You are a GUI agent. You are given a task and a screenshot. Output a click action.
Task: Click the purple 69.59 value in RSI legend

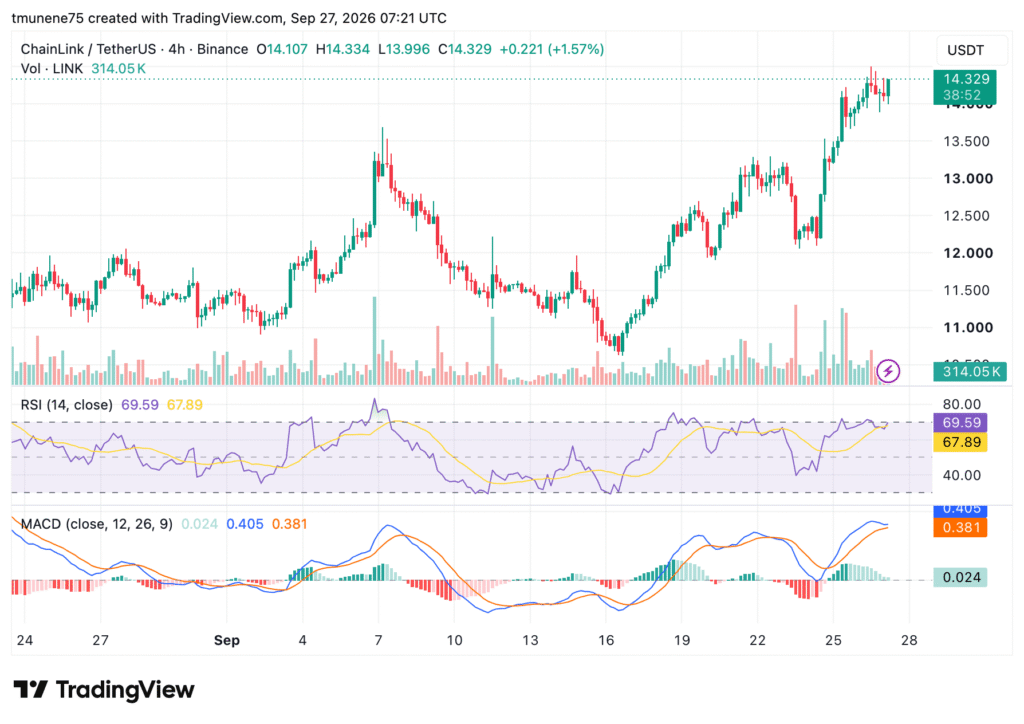click(140, 405)
